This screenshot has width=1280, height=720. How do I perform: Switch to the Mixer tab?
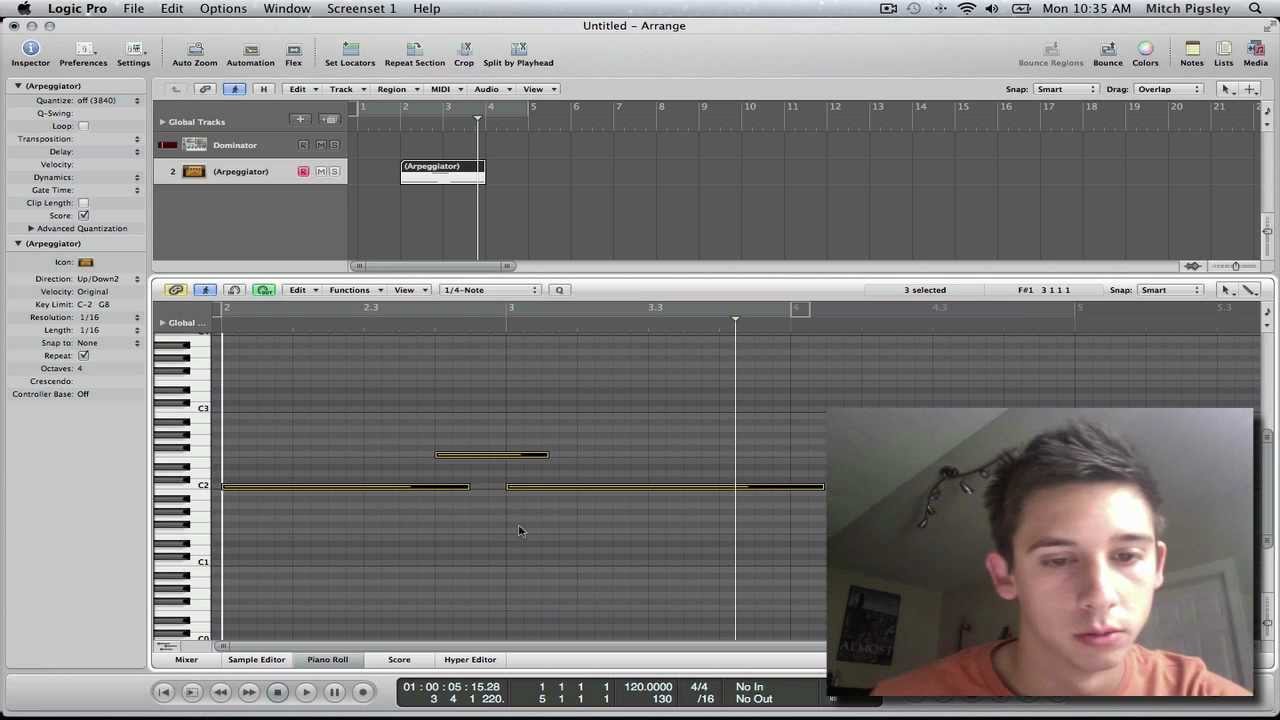click(x=186, y=660)
